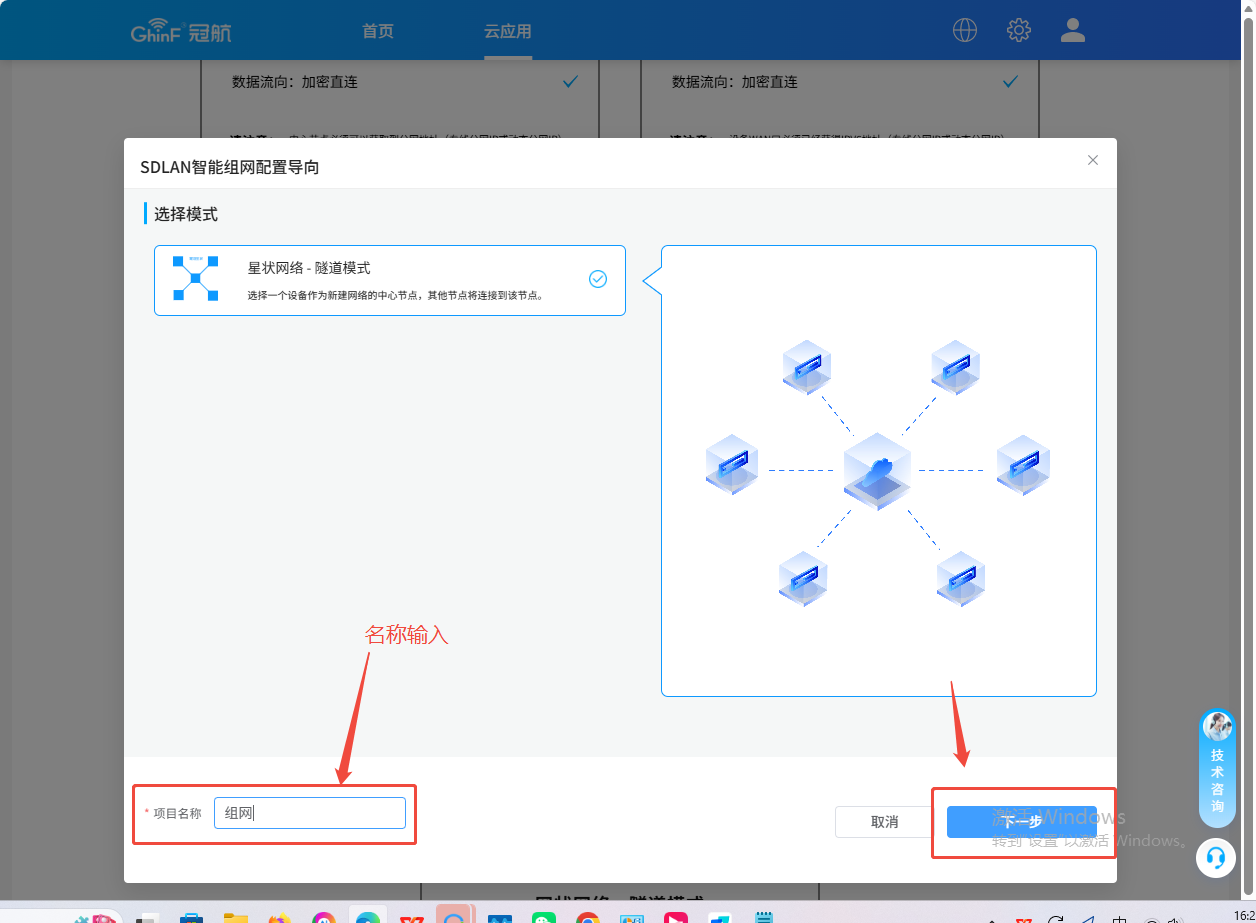Switch to the 云应用 tab
This screenshot has width=1256, height=923.
508,31
